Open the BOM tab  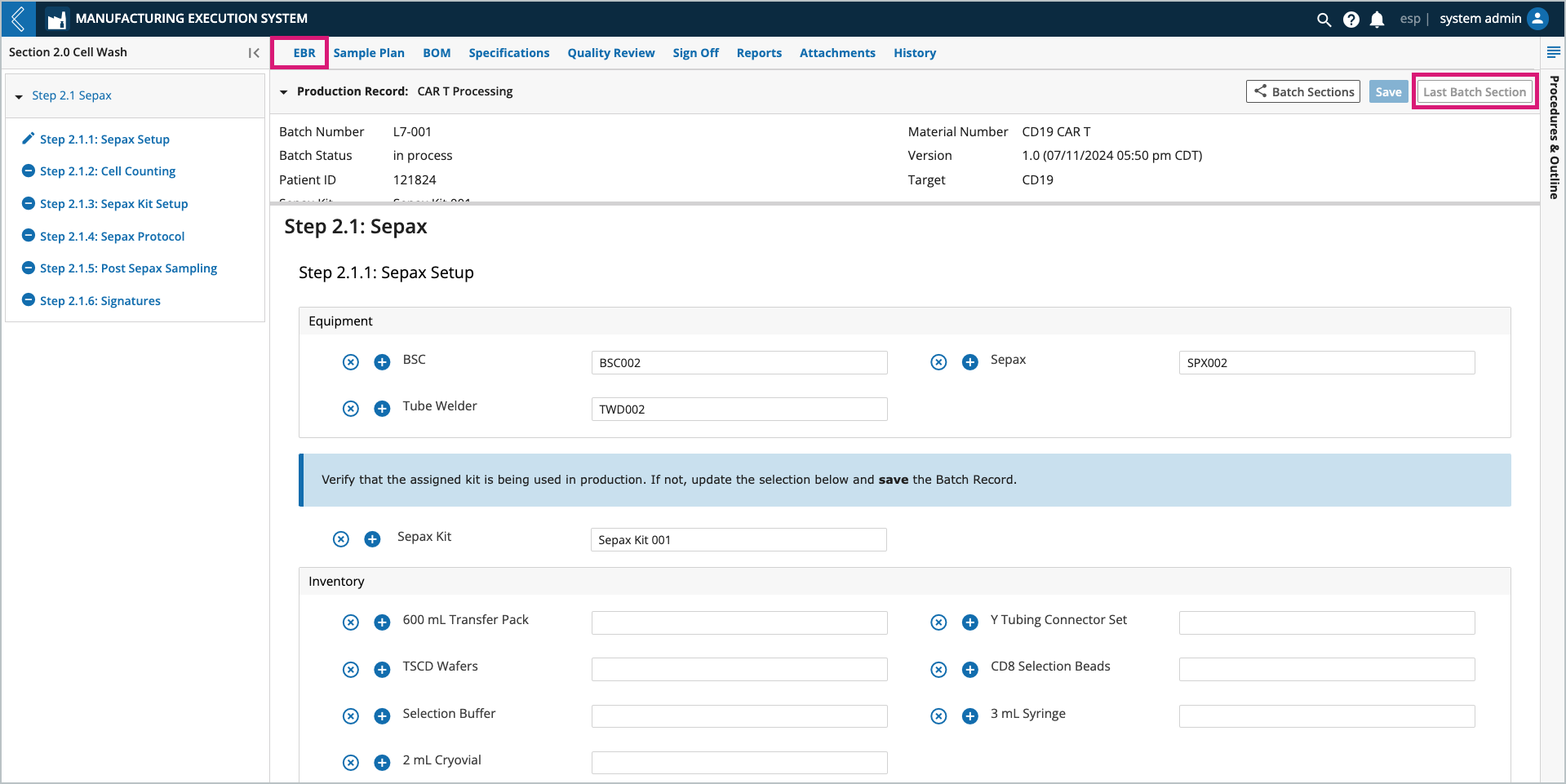pyautogui.click(x=437, y=53)
